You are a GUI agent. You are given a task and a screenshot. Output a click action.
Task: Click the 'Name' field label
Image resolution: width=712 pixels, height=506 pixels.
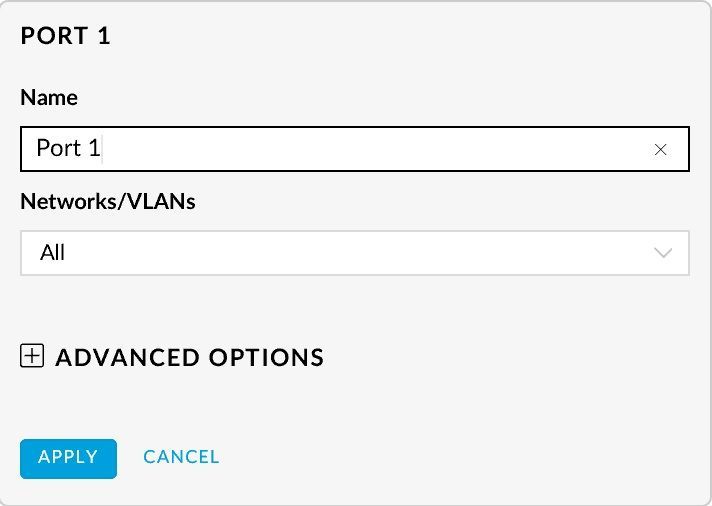click(49, 97)
